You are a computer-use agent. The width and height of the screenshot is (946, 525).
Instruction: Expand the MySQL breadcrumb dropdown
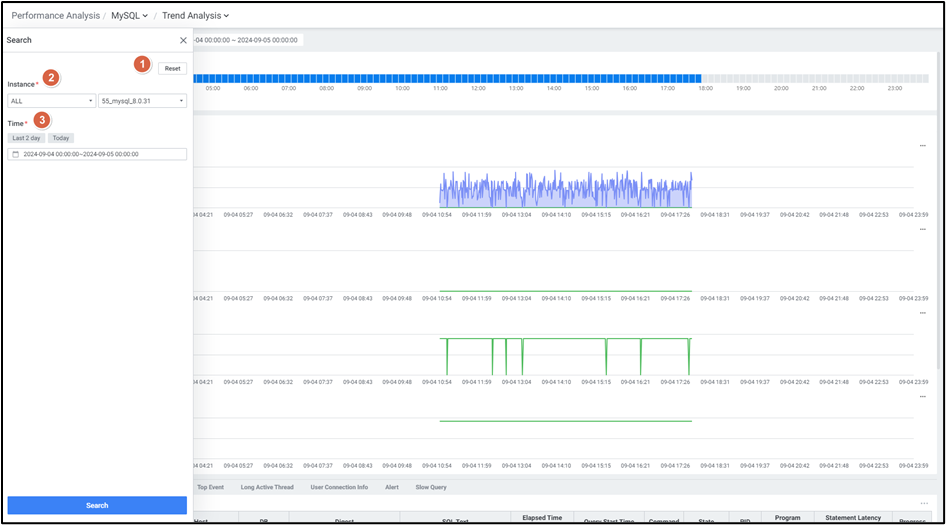[x=130, y=16]
